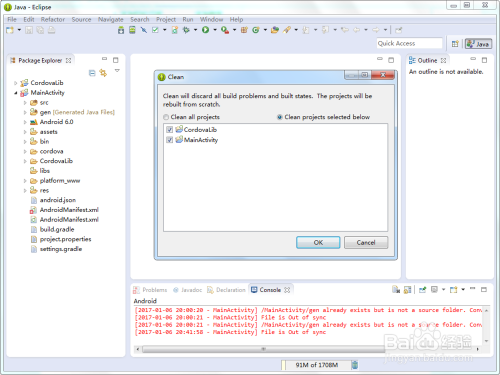Uncheck the MainActivity checkbox in Clean dialog

coord(170,140)
